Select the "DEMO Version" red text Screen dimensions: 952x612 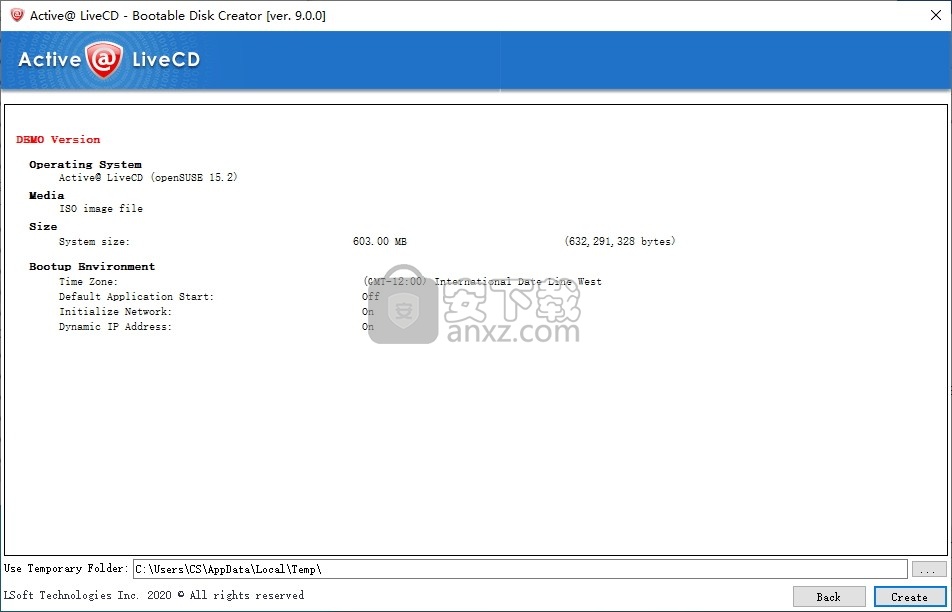[x=58, y=140]
